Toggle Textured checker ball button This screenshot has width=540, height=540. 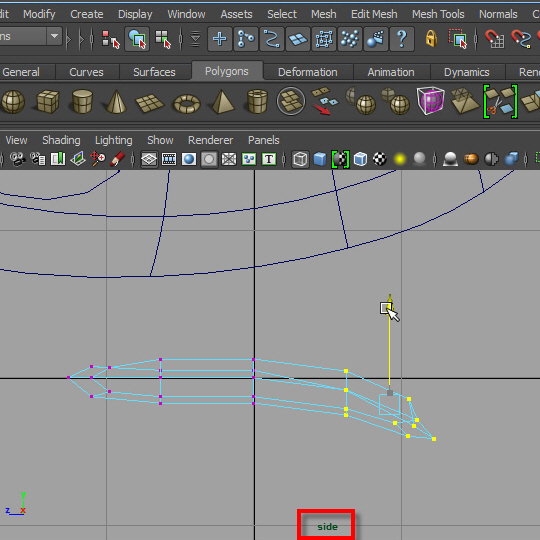click(380, 159)
